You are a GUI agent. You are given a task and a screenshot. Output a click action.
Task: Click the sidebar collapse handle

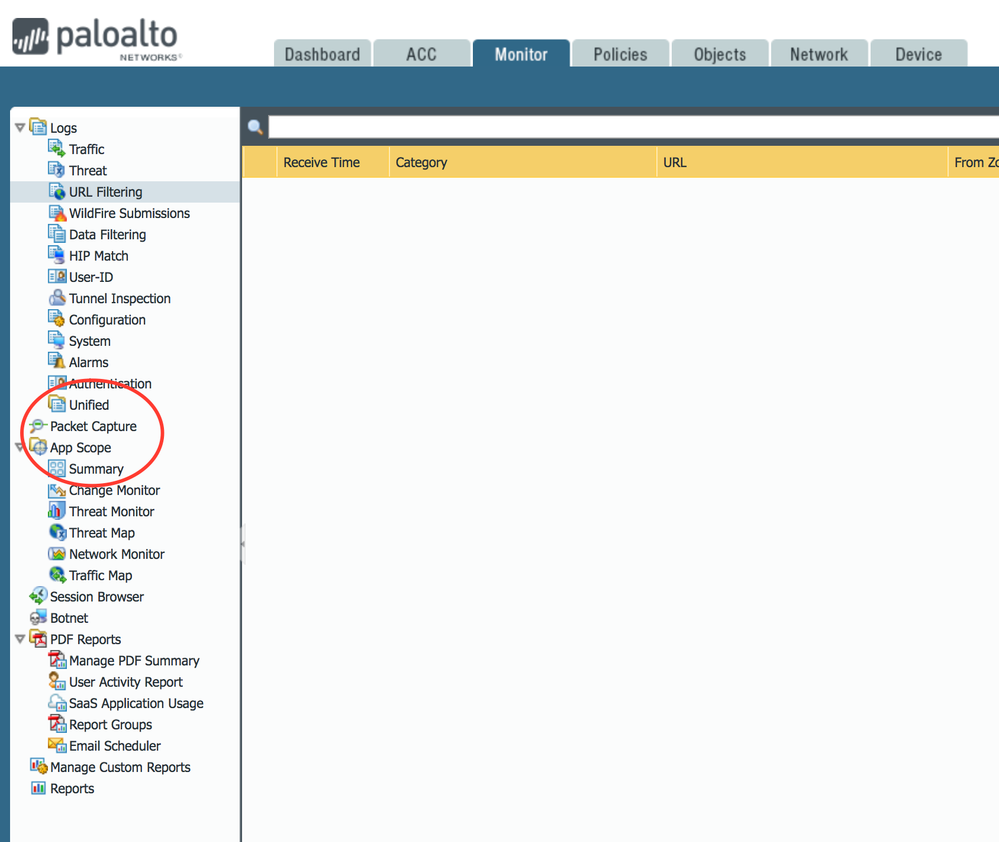pyautogui.click(x=243, y=544)
